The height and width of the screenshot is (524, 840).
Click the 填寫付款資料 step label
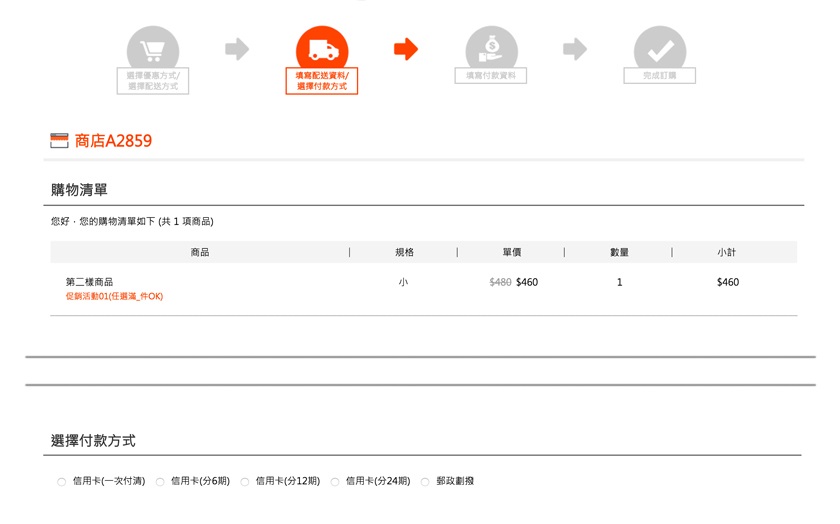click(x=491, y=76)
